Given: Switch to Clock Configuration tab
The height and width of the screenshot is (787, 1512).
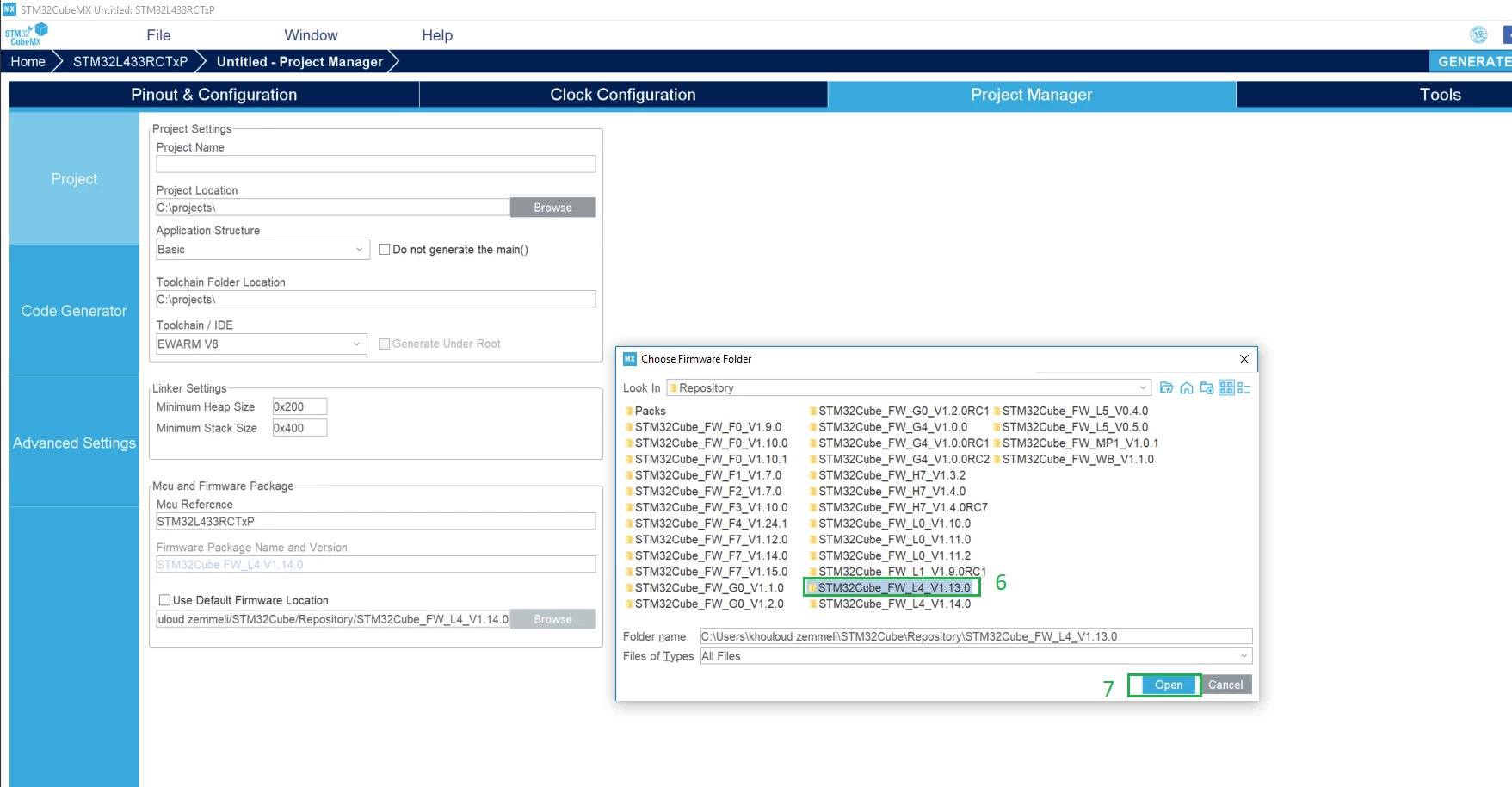Looking at the screenshot, I should point(623,95).
